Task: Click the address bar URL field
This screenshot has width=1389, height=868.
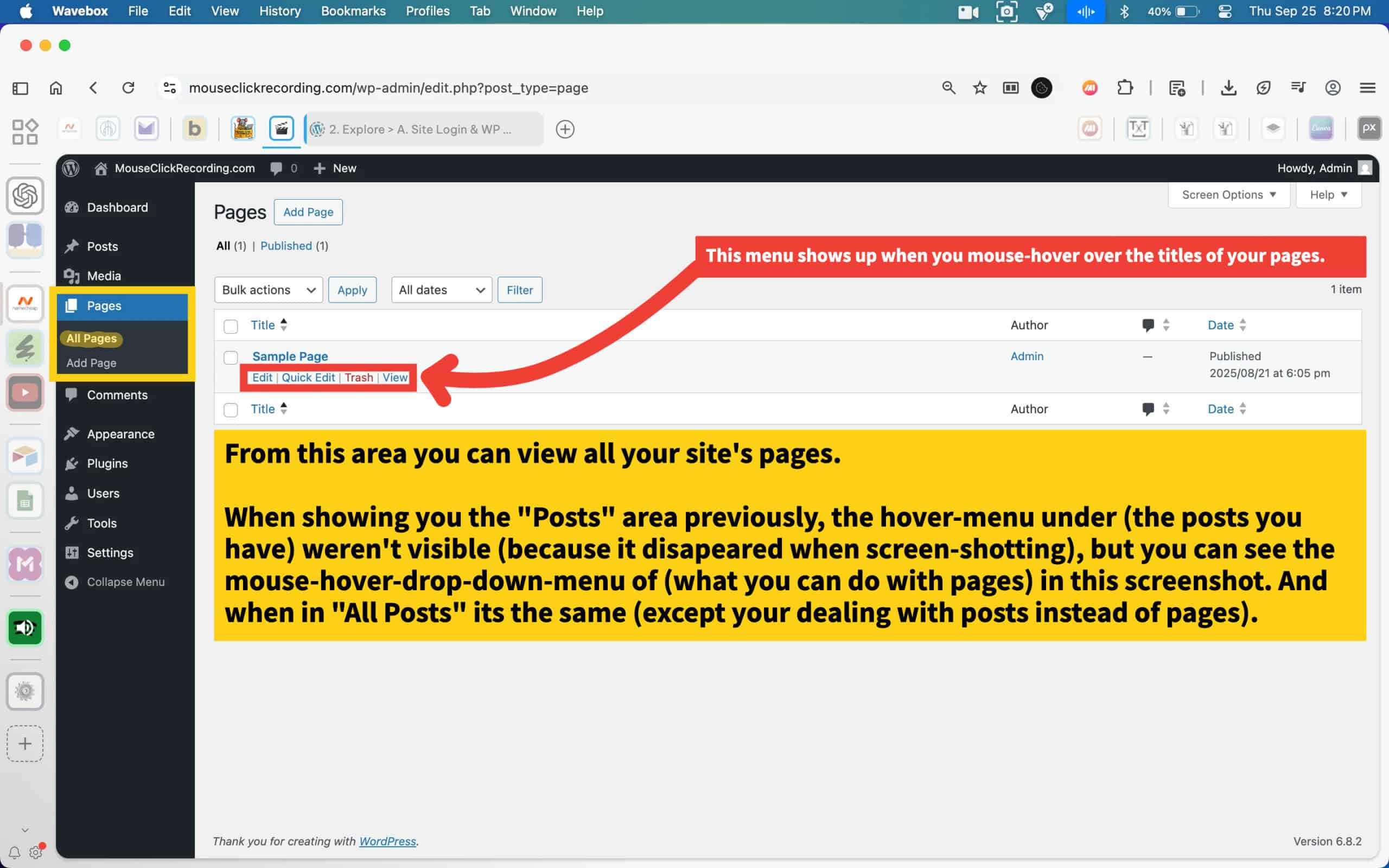Action: 388,88
